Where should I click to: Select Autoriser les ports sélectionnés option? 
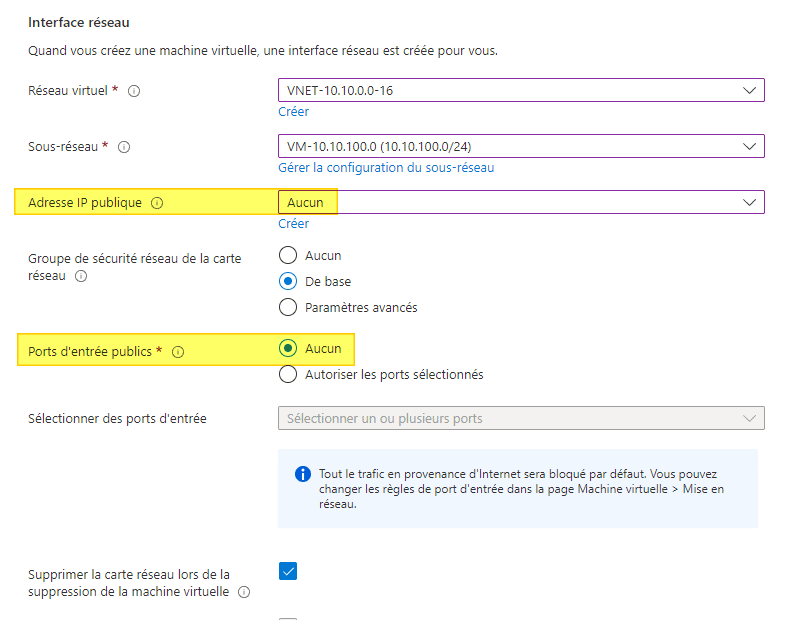[x=288, y=374]
